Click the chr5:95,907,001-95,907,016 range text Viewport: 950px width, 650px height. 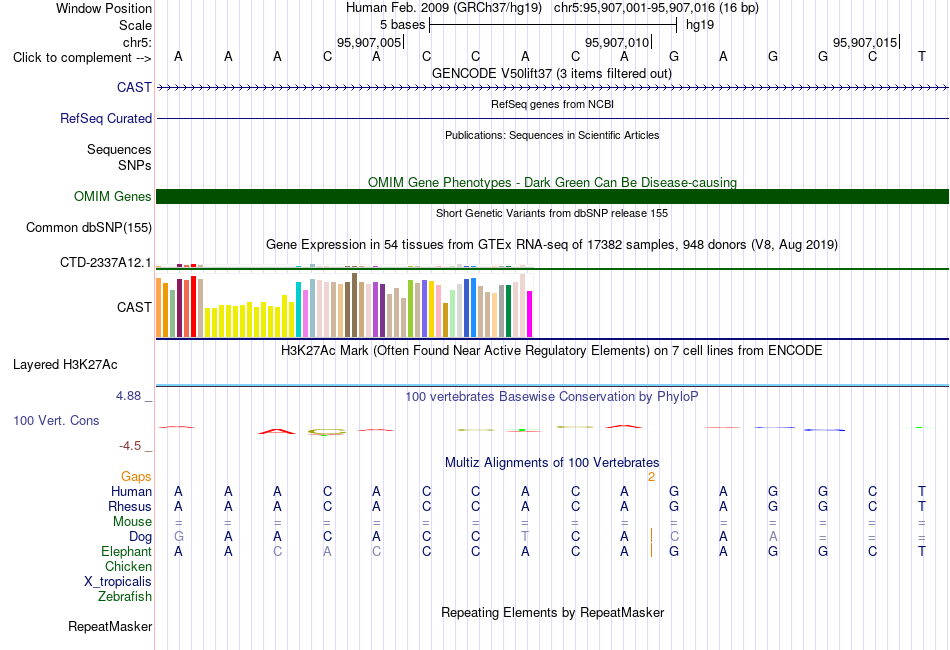coord(656,8)
